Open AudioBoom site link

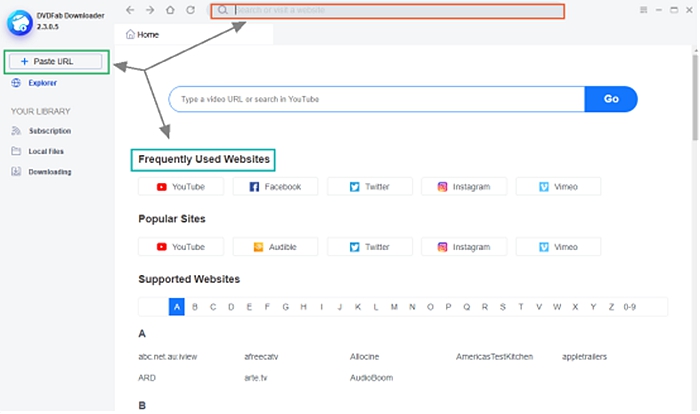pos(371,378)
